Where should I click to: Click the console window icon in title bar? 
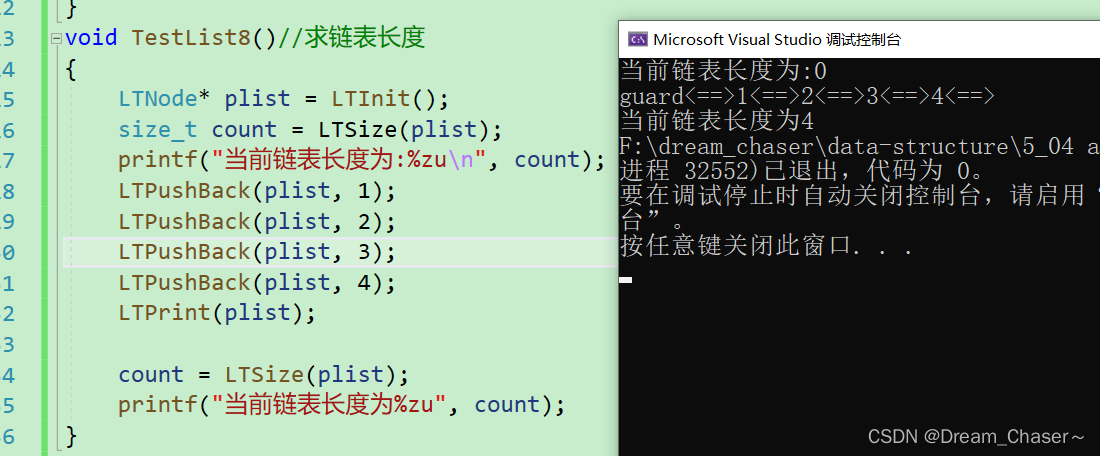[637, 40]
